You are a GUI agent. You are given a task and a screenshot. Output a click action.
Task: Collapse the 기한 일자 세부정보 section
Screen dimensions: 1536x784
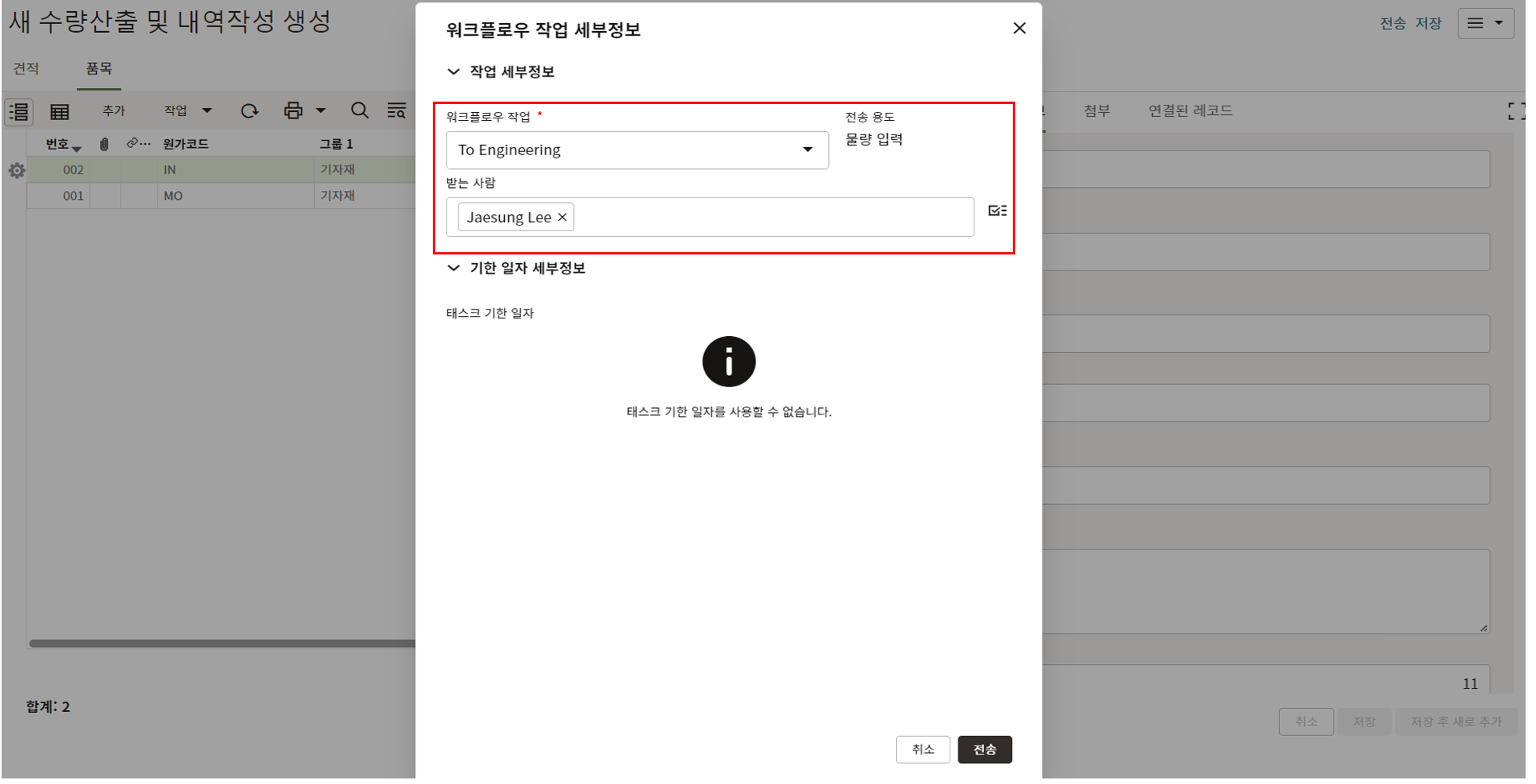(454, 268)
